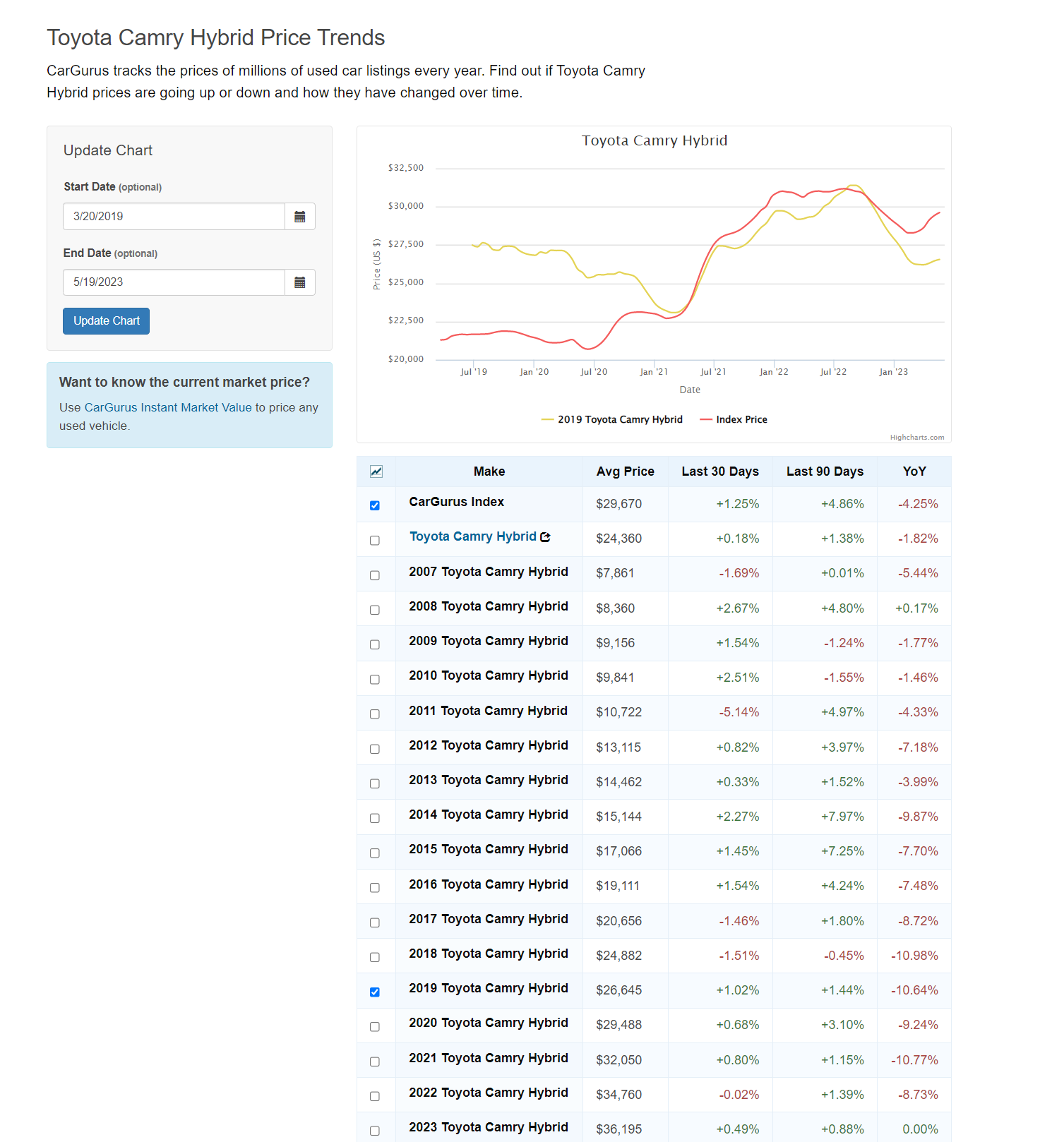The width and height of the screenshot is (1064, 1142).
Task: Click the YoY column header
Action: click(914, 471)
